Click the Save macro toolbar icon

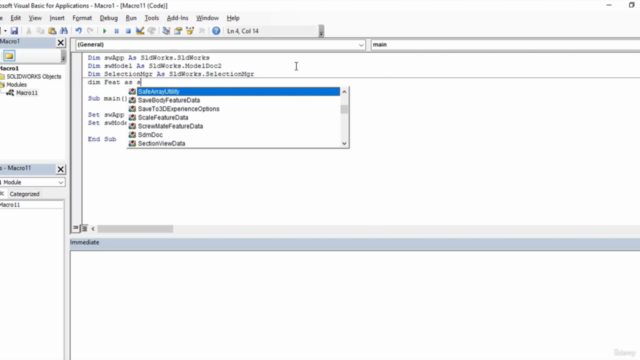(14, 31)
